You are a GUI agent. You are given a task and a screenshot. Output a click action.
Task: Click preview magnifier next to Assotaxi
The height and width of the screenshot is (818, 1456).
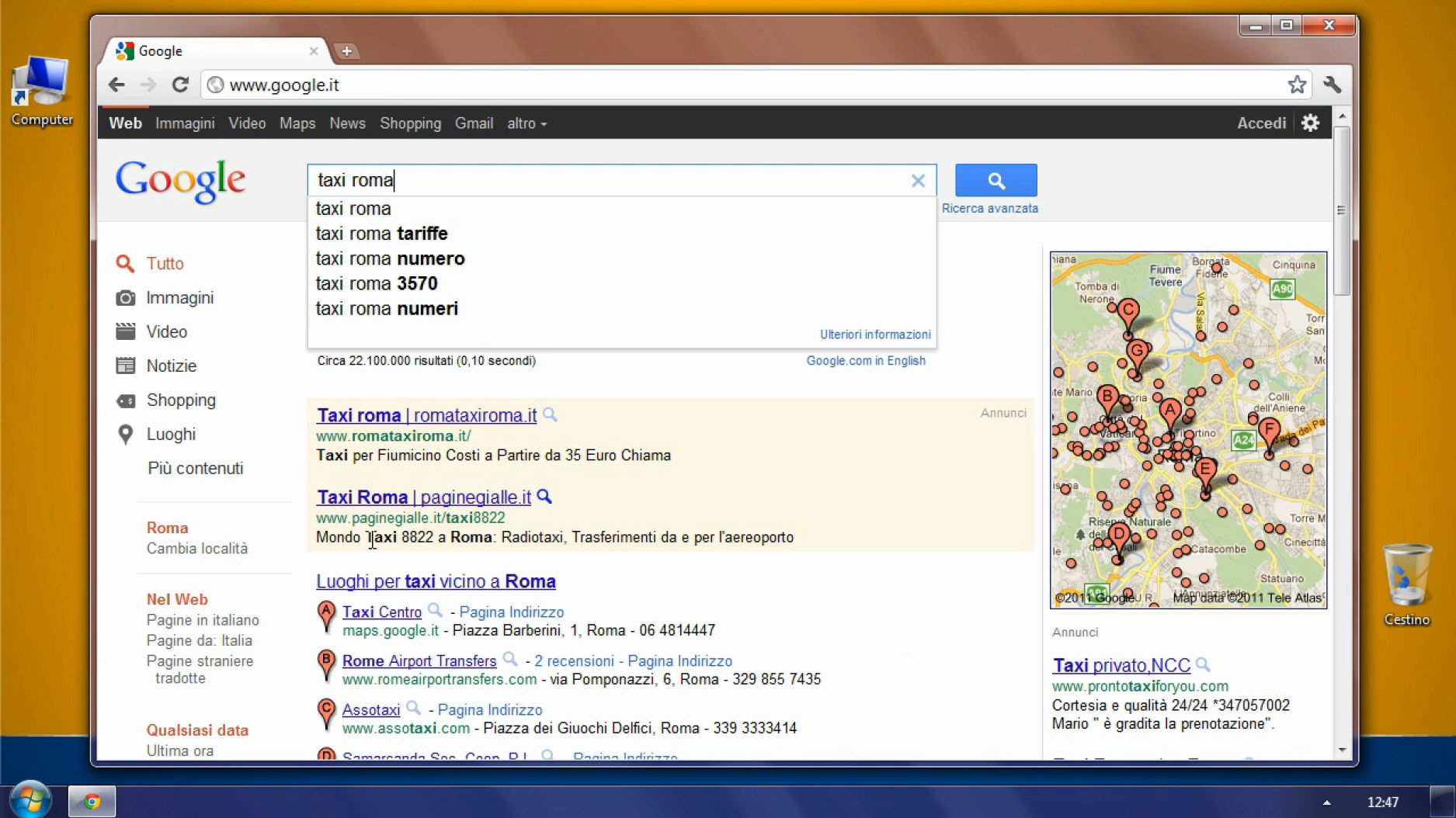tap(413, 708)
